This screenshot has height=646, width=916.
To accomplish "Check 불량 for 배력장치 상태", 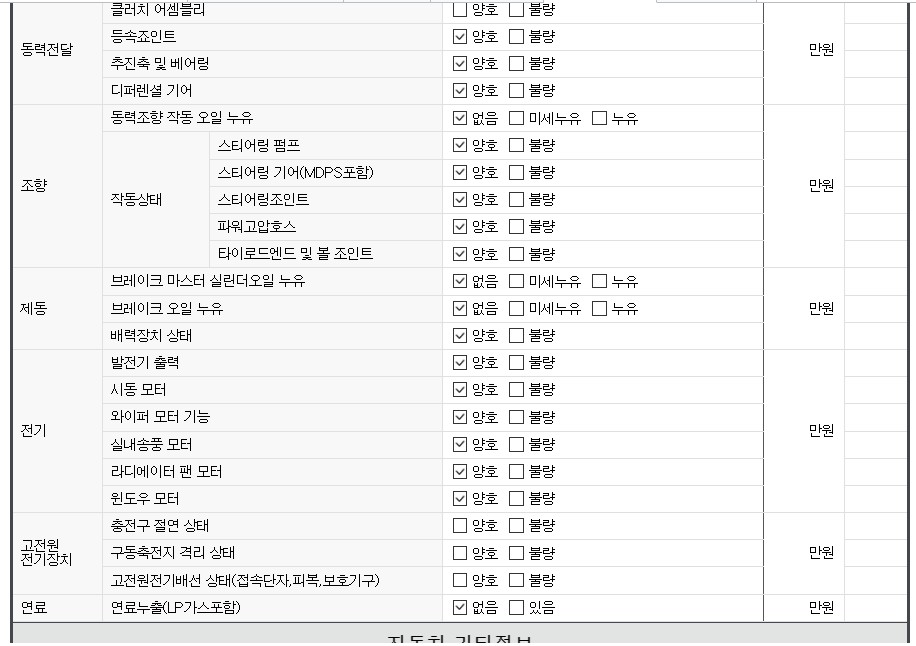I will coord(516,336).
